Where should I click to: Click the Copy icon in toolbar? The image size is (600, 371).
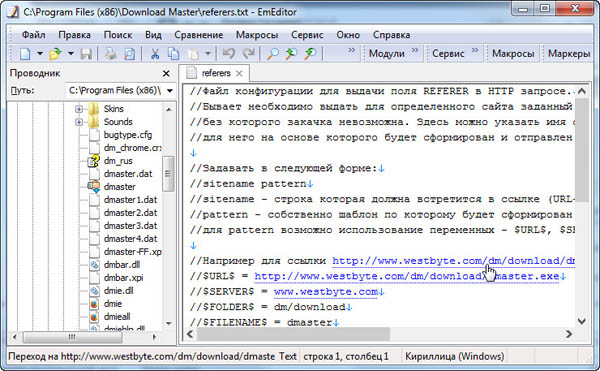(x=174, y=54)
